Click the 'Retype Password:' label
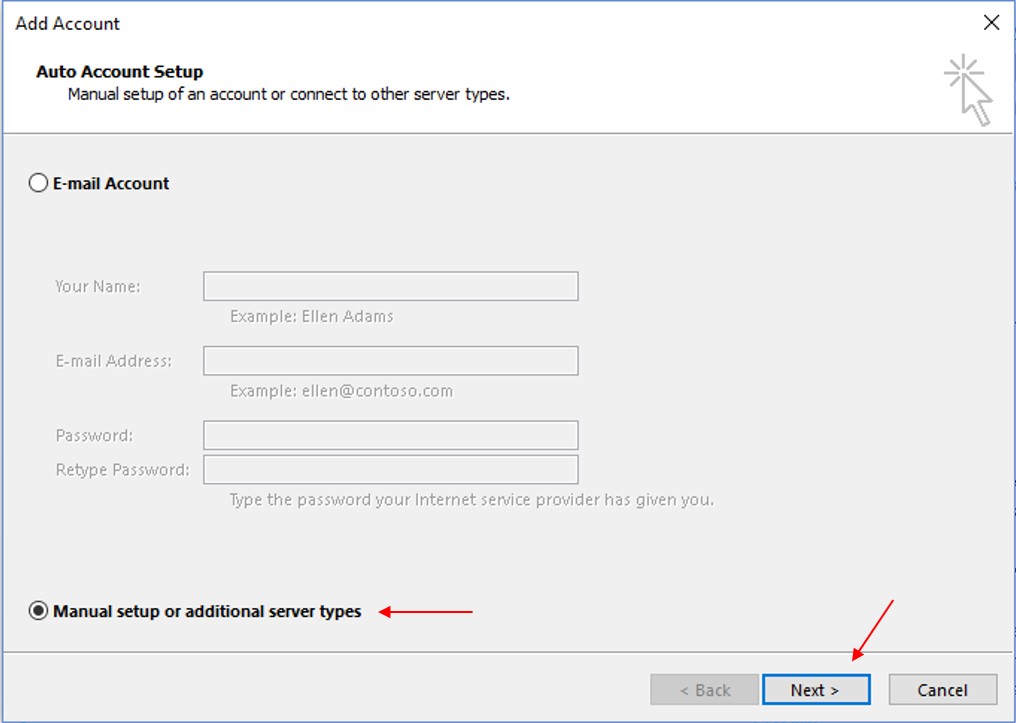Viewport: 1016px width, 723px height. [122, 470]
